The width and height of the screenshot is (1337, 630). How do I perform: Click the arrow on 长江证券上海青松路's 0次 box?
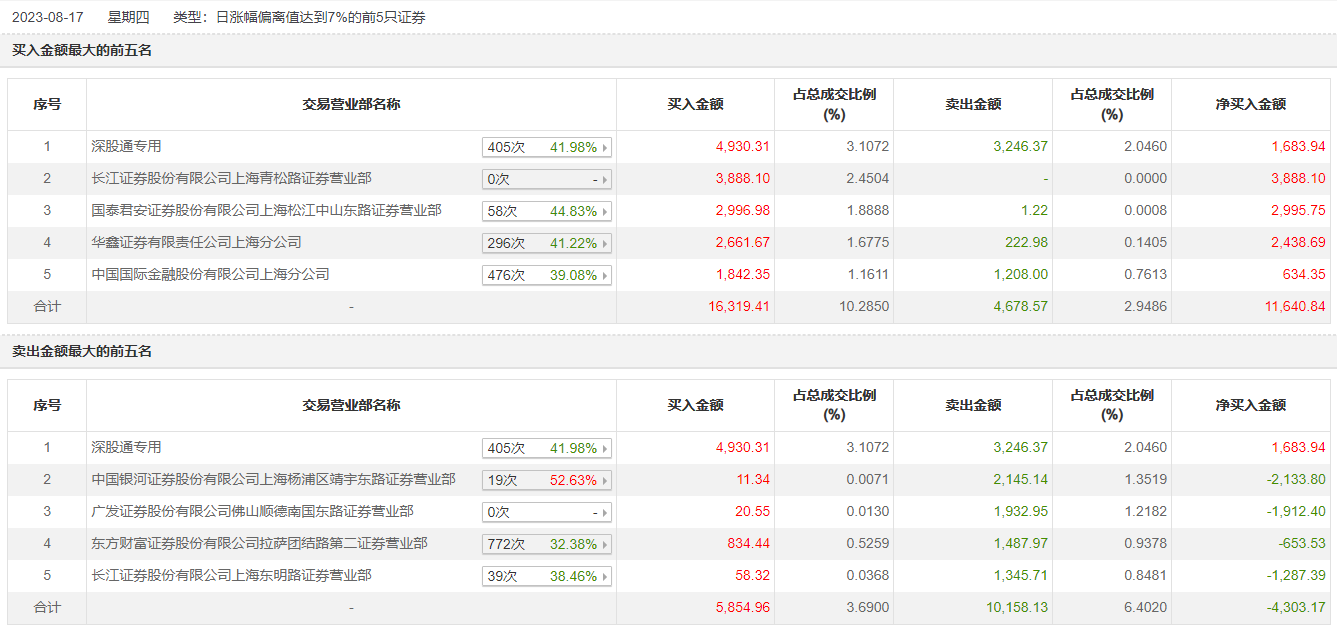pyautogui.click(x=605, y=180)
